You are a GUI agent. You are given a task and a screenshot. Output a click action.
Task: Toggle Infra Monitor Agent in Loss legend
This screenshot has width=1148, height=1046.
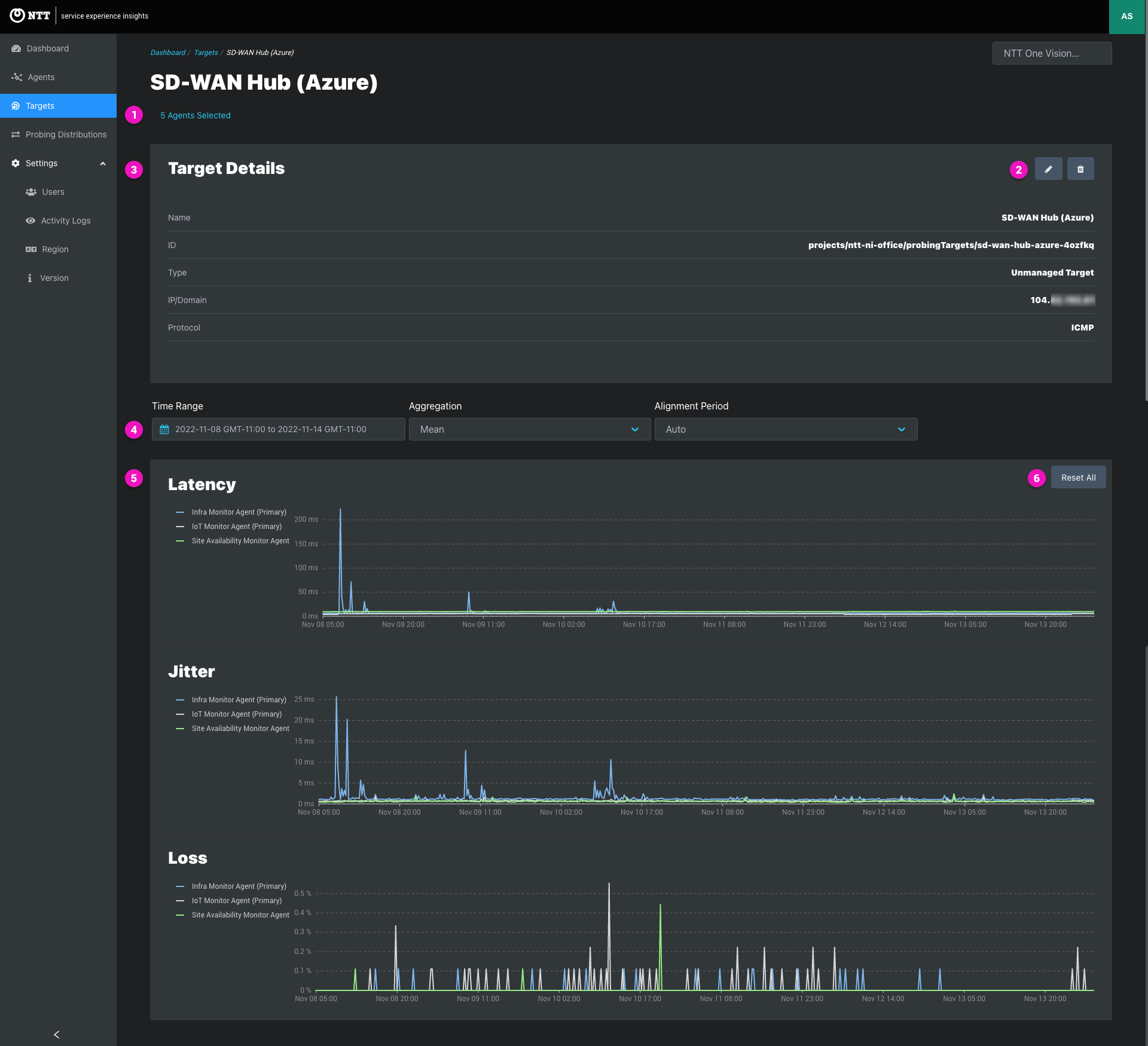(x=231, y=886)
